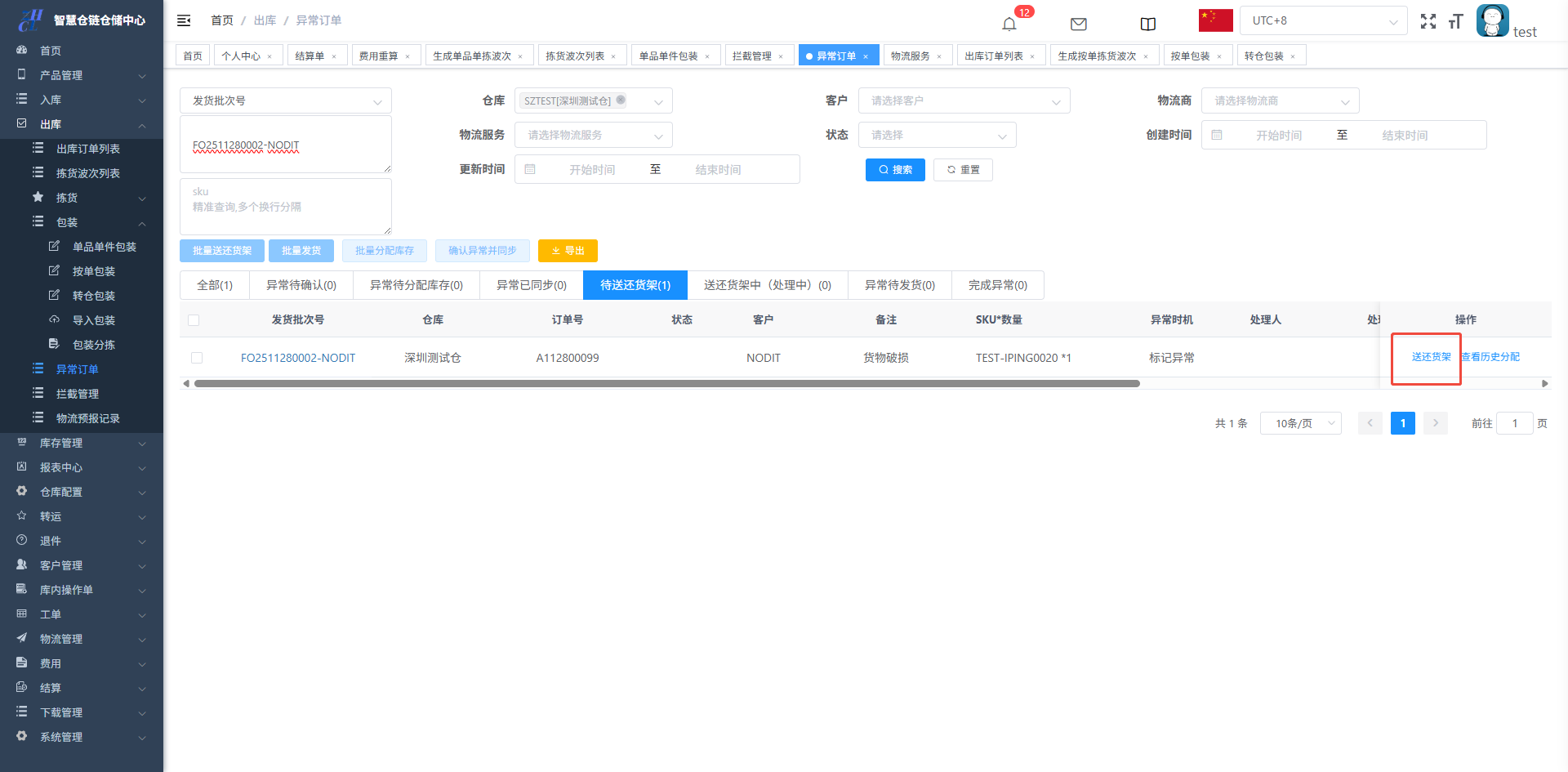Click the sku search text area
Screen dimensions: 1568x772
[285, 207]
